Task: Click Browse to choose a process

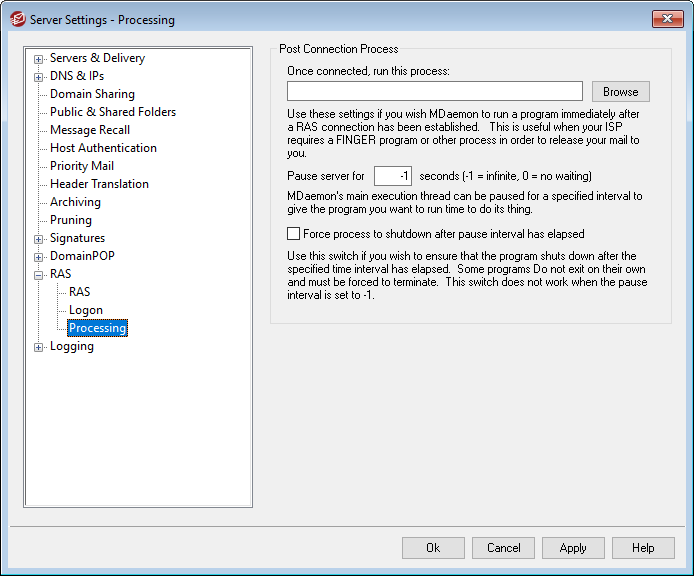Action: (620, 92)
